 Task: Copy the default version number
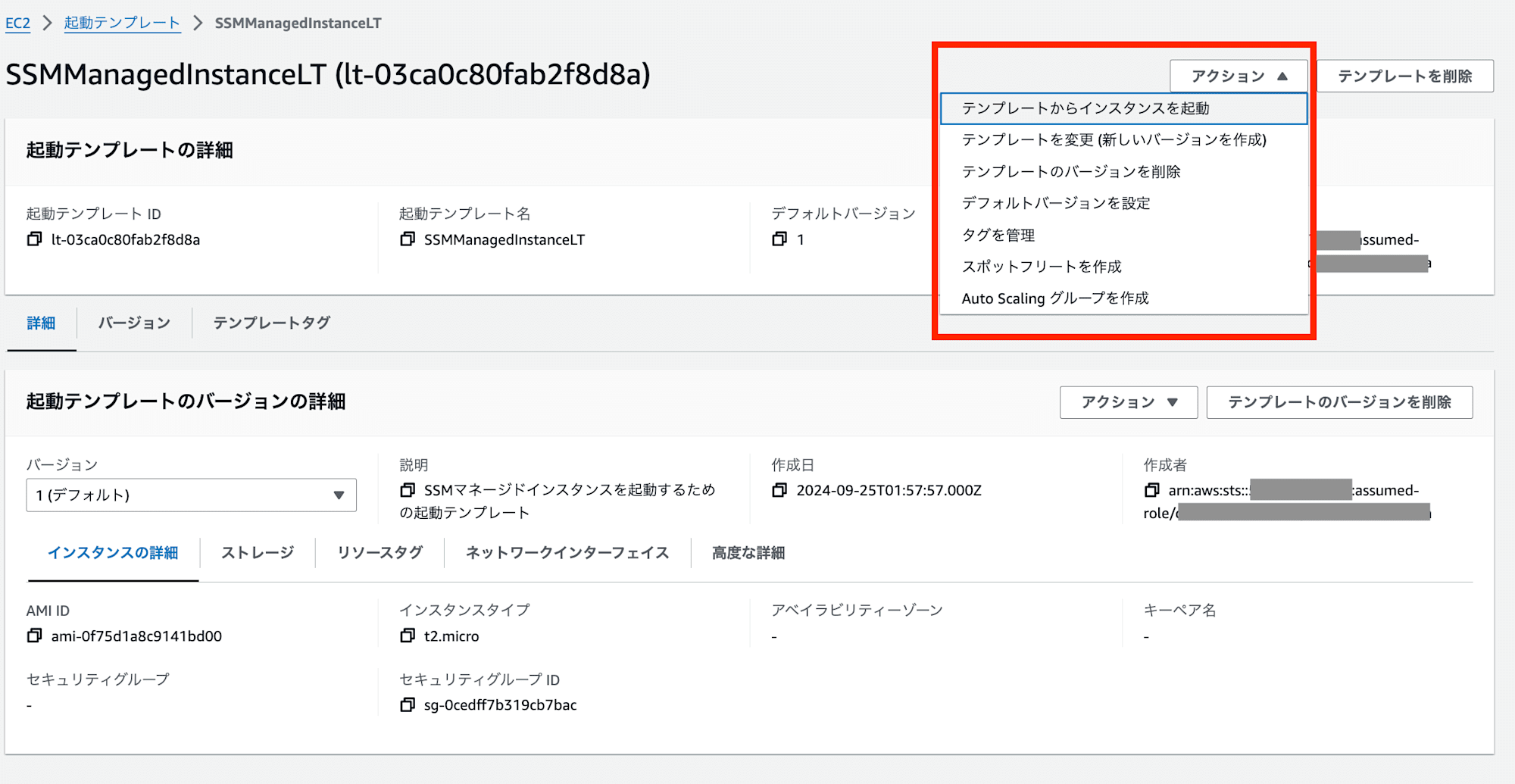click(x=779, y=239)
